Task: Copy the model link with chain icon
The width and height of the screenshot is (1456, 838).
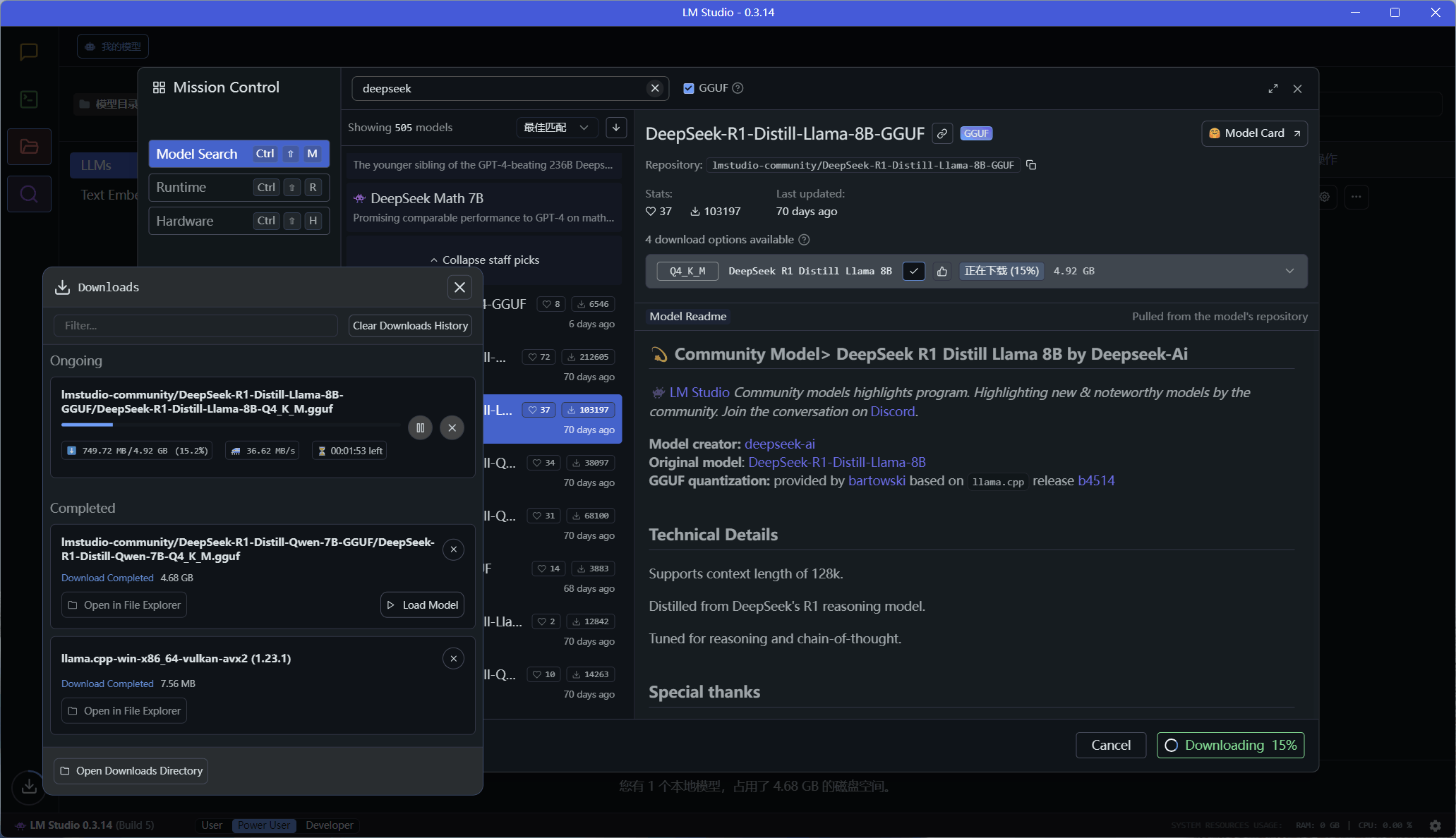Action: point(942,133)
